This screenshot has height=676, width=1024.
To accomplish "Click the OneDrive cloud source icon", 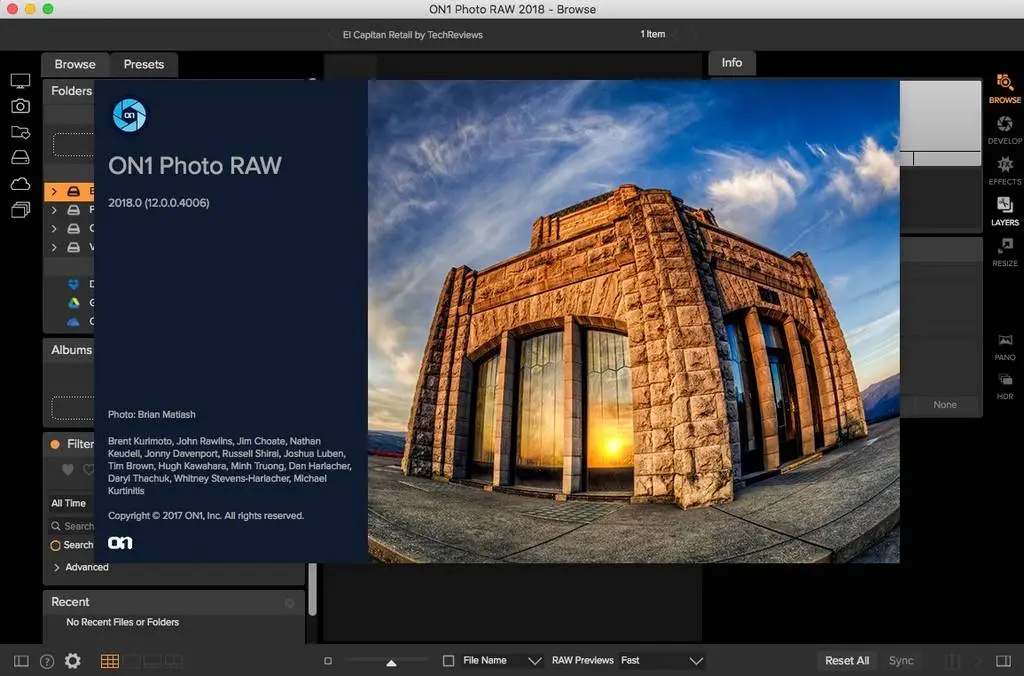I will (73, 322).
